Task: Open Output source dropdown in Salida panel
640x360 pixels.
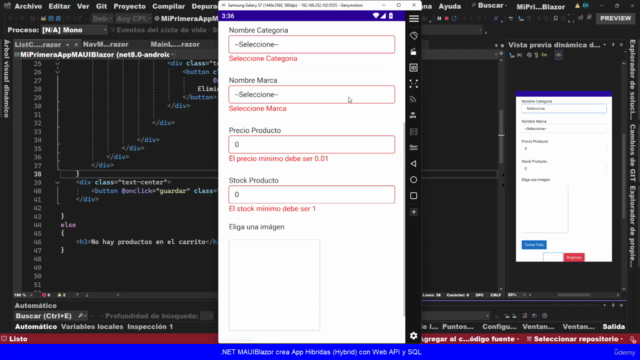Action: (456, 316)
